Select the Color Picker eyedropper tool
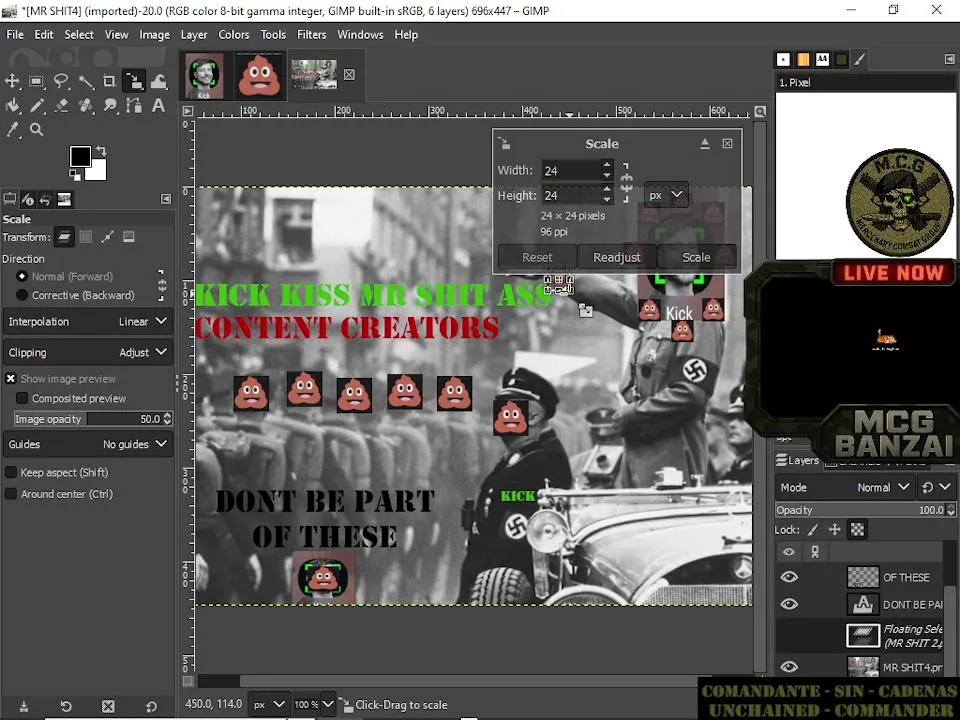Screen dimensions: 960x720 point(12,130)
